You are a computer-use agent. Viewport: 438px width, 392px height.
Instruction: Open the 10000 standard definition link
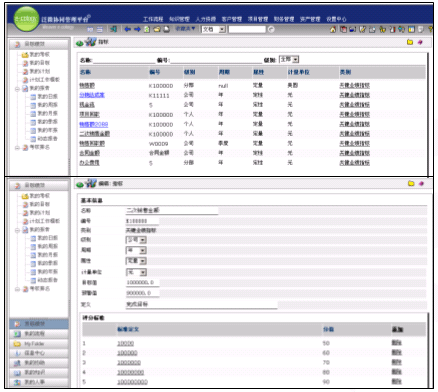[x=125, y=343]
